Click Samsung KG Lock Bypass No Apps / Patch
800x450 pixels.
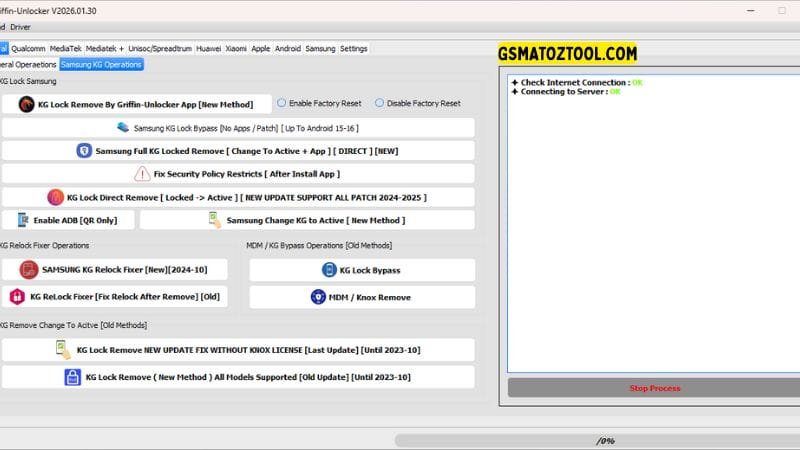click(x=238, y=128)
